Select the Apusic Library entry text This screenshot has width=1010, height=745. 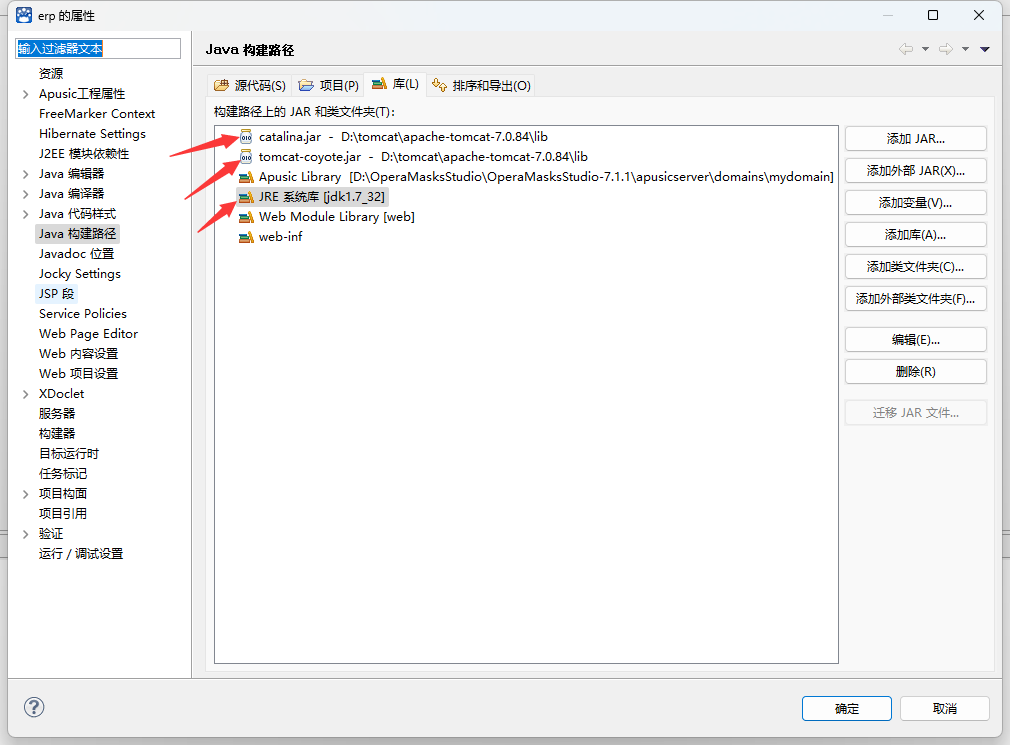546,177
